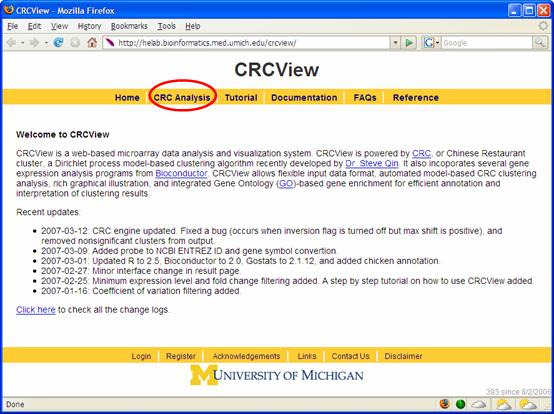
Task: Click the Firefox extension icon in status bar
Action: (445, 404)
